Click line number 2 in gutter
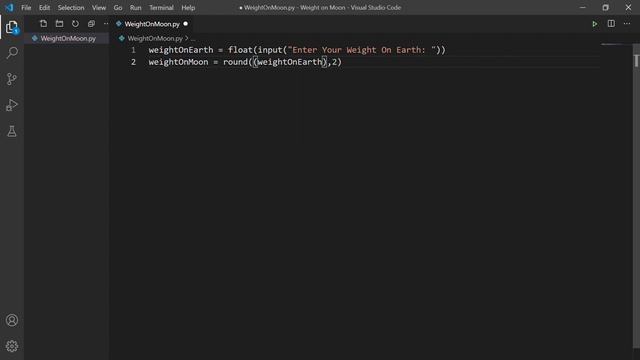The height and width of the screenshot is (360, 640). [x=133, y=62]
